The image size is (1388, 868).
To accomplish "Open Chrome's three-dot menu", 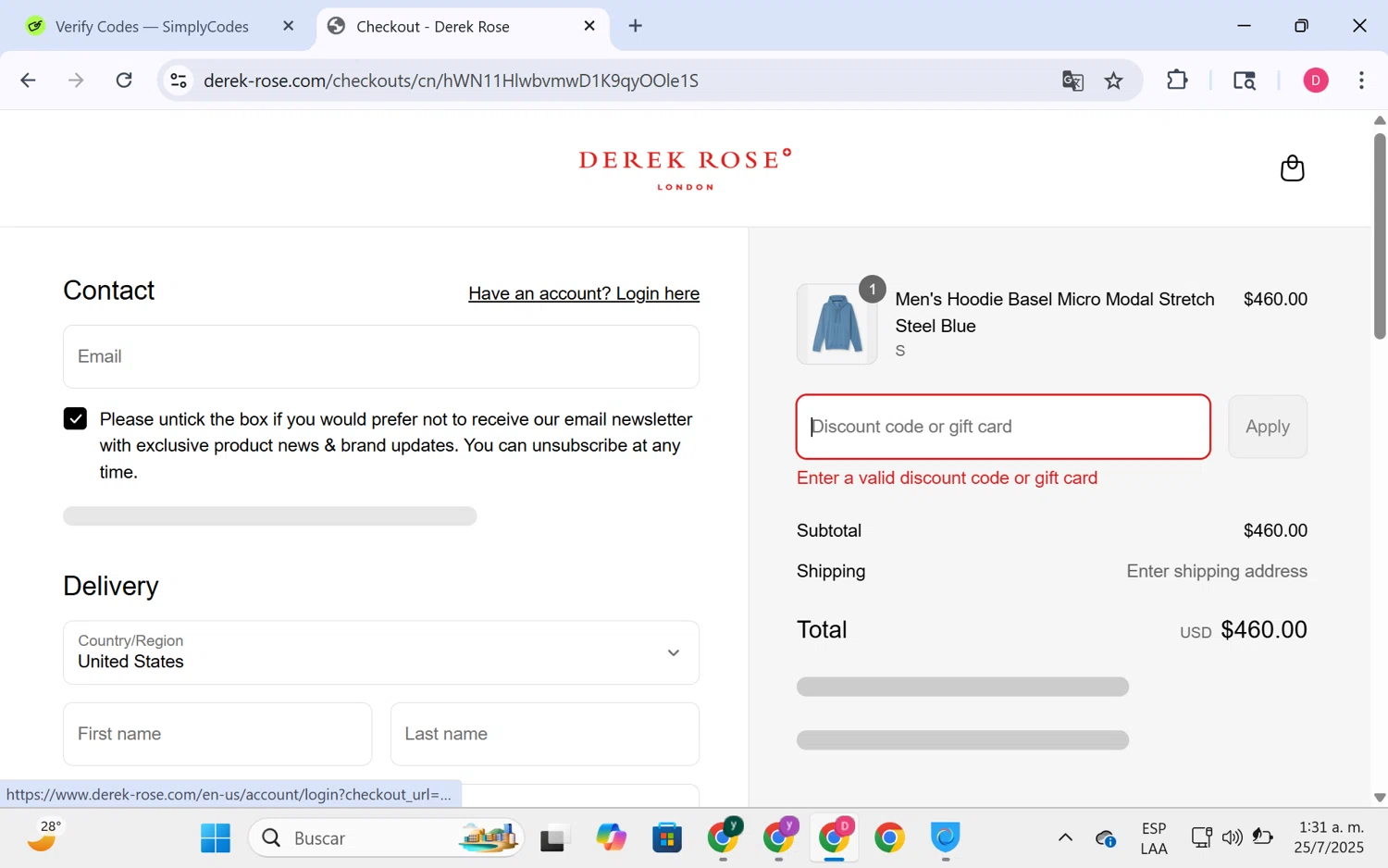I will pos(1361,81).
